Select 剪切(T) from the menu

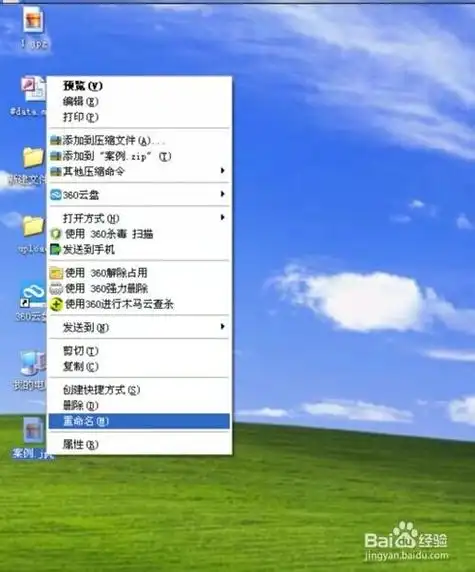139,351
